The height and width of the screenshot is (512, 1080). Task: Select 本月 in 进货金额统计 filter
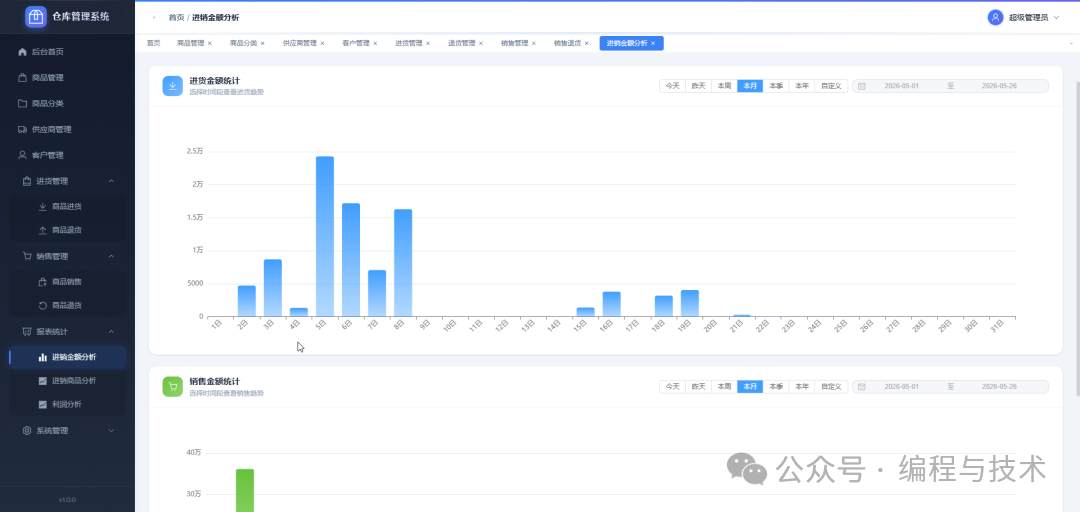coord(750,86)
